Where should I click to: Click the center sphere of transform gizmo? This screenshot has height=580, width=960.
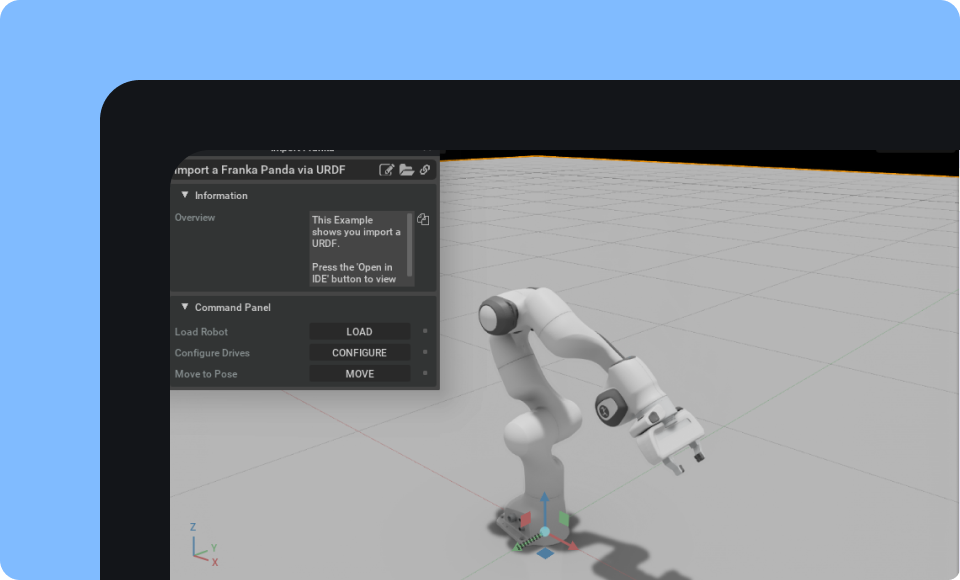pyautogui.click(x=545, y=533)
